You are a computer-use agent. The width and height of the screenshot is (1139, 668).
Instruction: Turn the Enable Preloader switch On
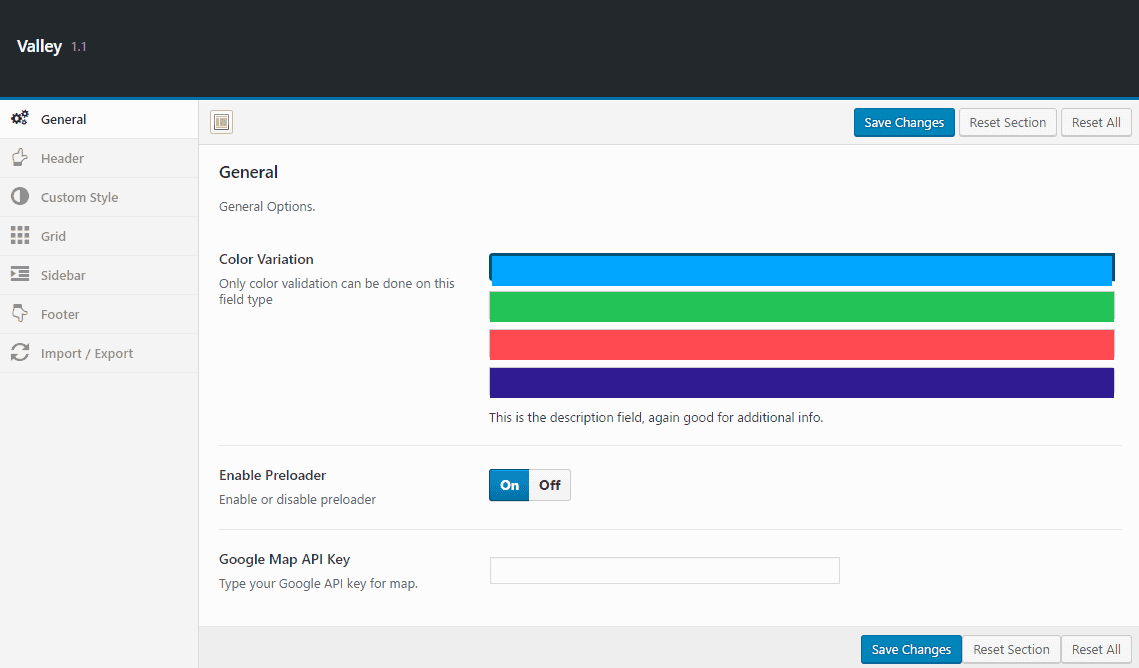tap(509, 485)
